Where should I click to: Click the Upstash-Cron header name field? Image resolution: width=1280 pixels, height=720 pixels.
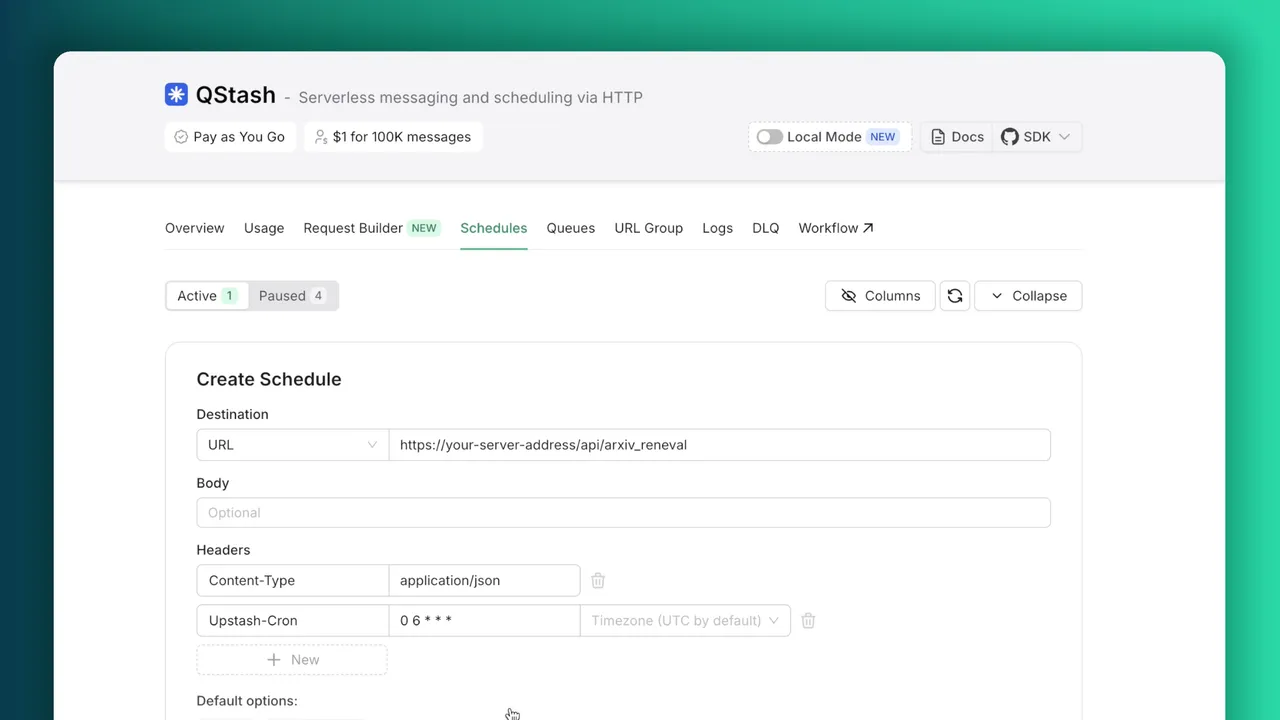293,621
